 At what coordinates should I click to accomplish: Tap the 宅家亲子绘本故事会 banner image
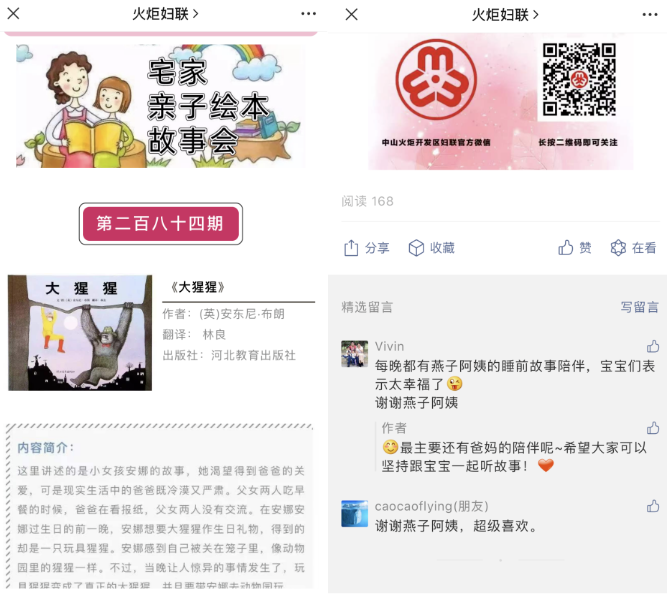[160, 106]
